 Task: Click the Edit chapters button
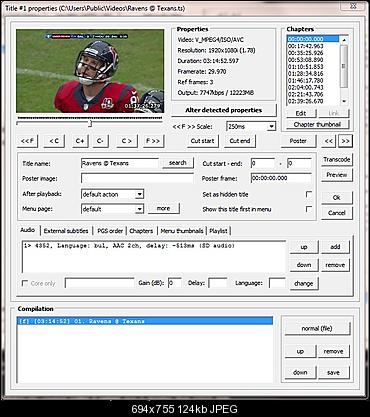click(x=301, y=113)
